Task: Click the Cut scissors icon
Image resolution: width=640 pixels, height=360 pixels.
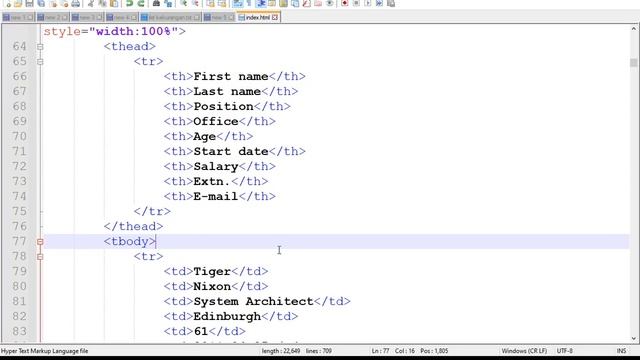Action: [x=91, y=4]
